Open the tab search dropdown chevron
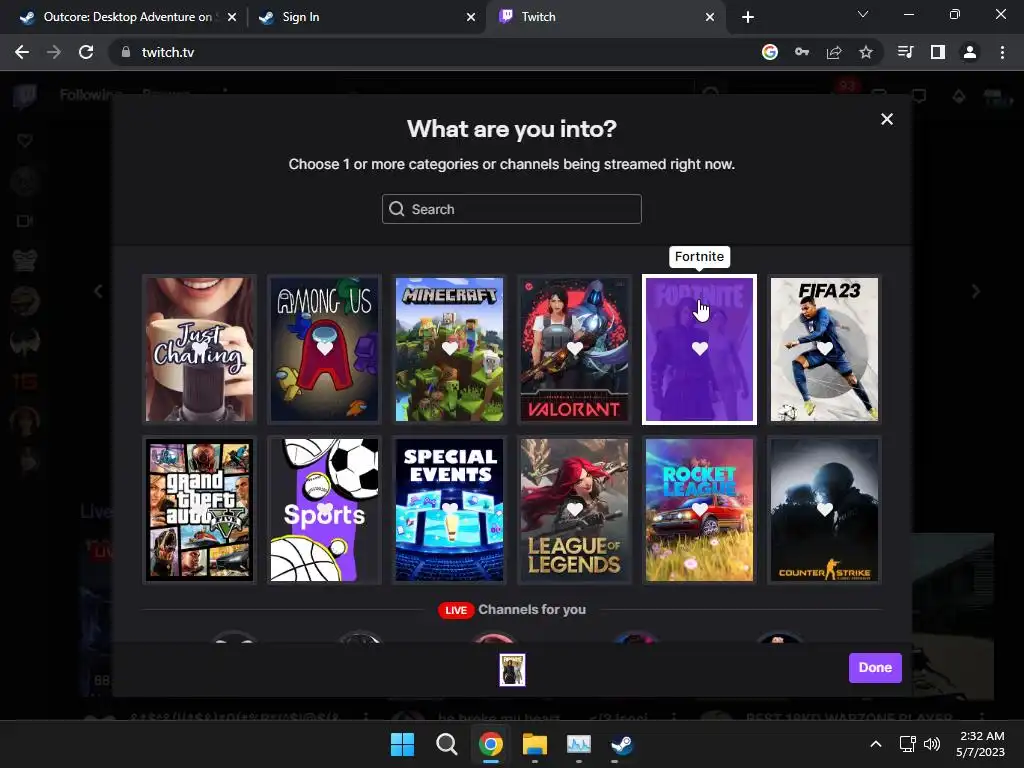The height and width of the screenshot is (768, 1024). 863,14
